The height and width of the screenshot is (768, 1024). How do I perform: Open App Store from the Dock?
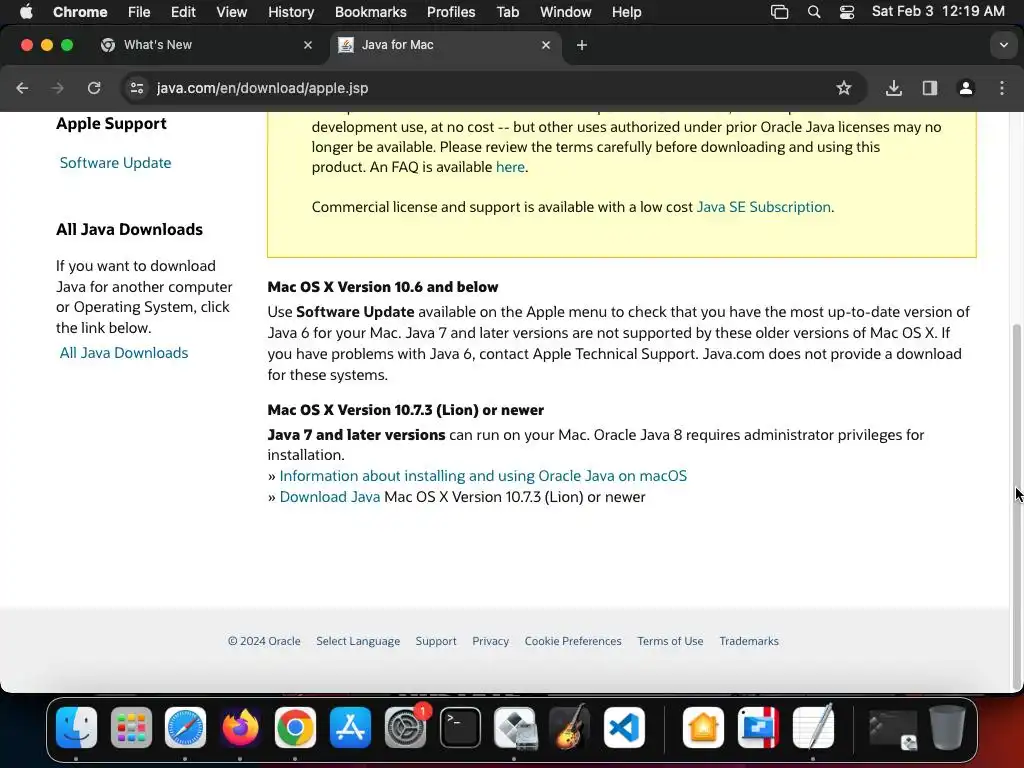pyautogui.click(x=350, y=728)
